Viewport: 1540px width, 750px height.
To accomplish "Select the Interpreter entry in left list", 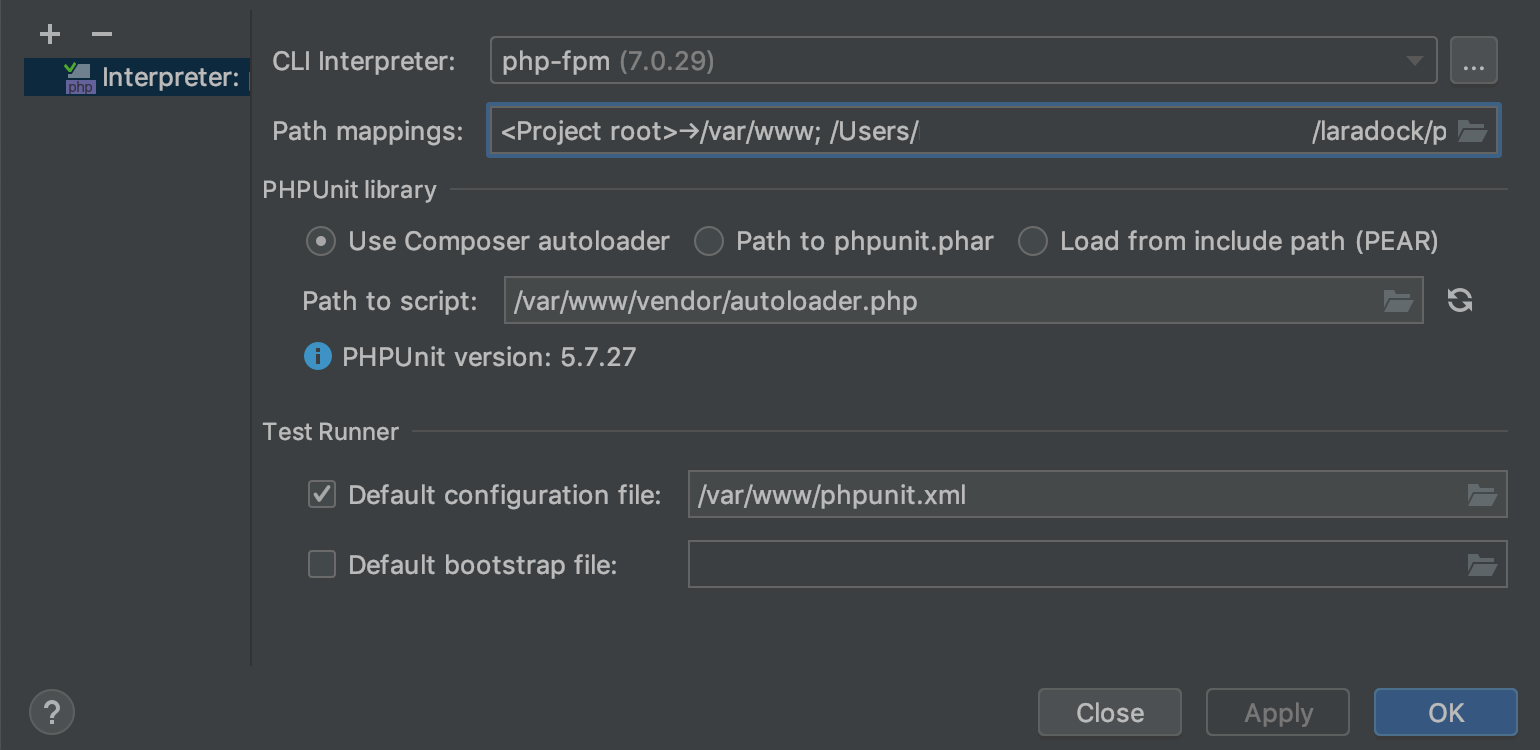I will pyautogui.click(x=150, y=77).
